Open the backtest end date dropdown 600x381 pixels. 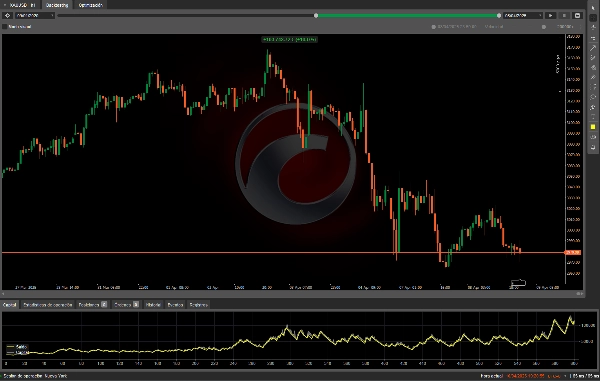click(x=523, y=16)
